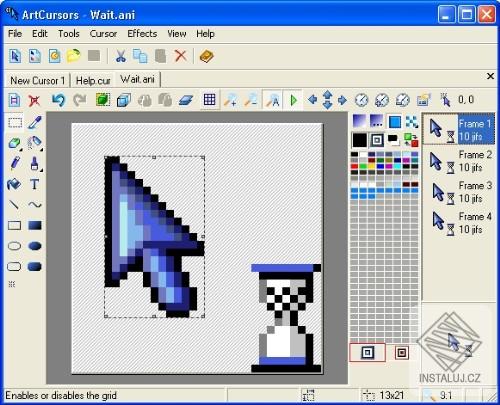The width and height of the screenshot is (500, 405).
Task: Create a new cursor from the main toolbar
Action: (x=15, y=56)
